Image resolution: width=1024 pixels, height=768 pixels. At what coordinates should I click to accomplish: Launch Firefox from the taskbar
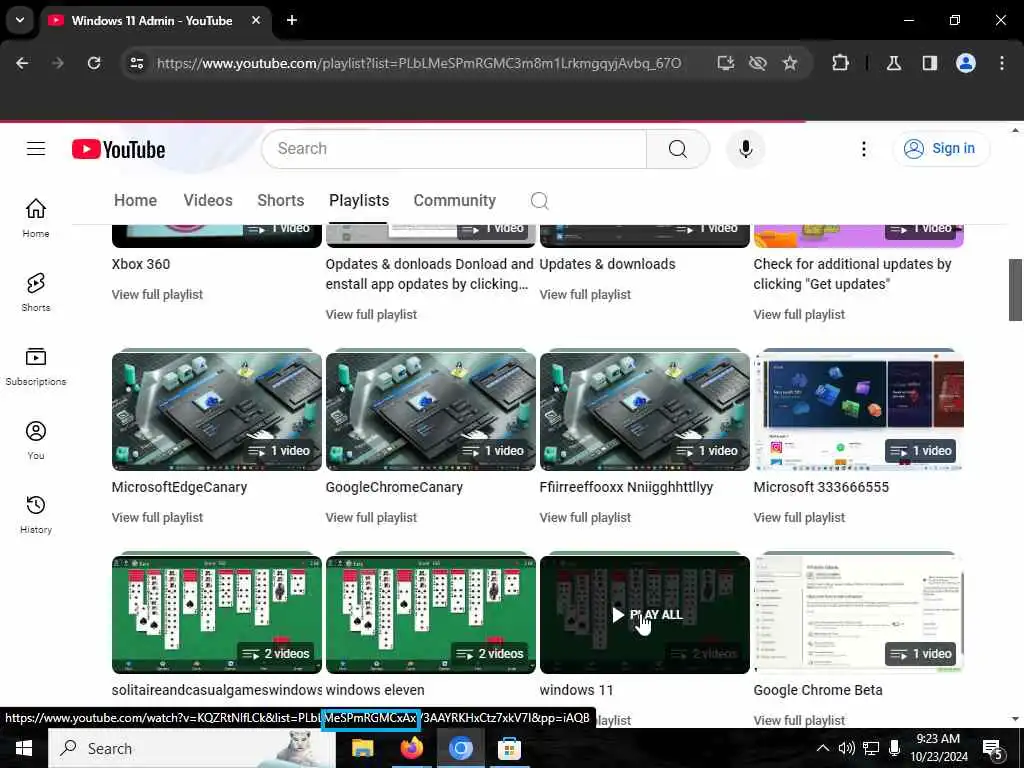pos(411,748)
